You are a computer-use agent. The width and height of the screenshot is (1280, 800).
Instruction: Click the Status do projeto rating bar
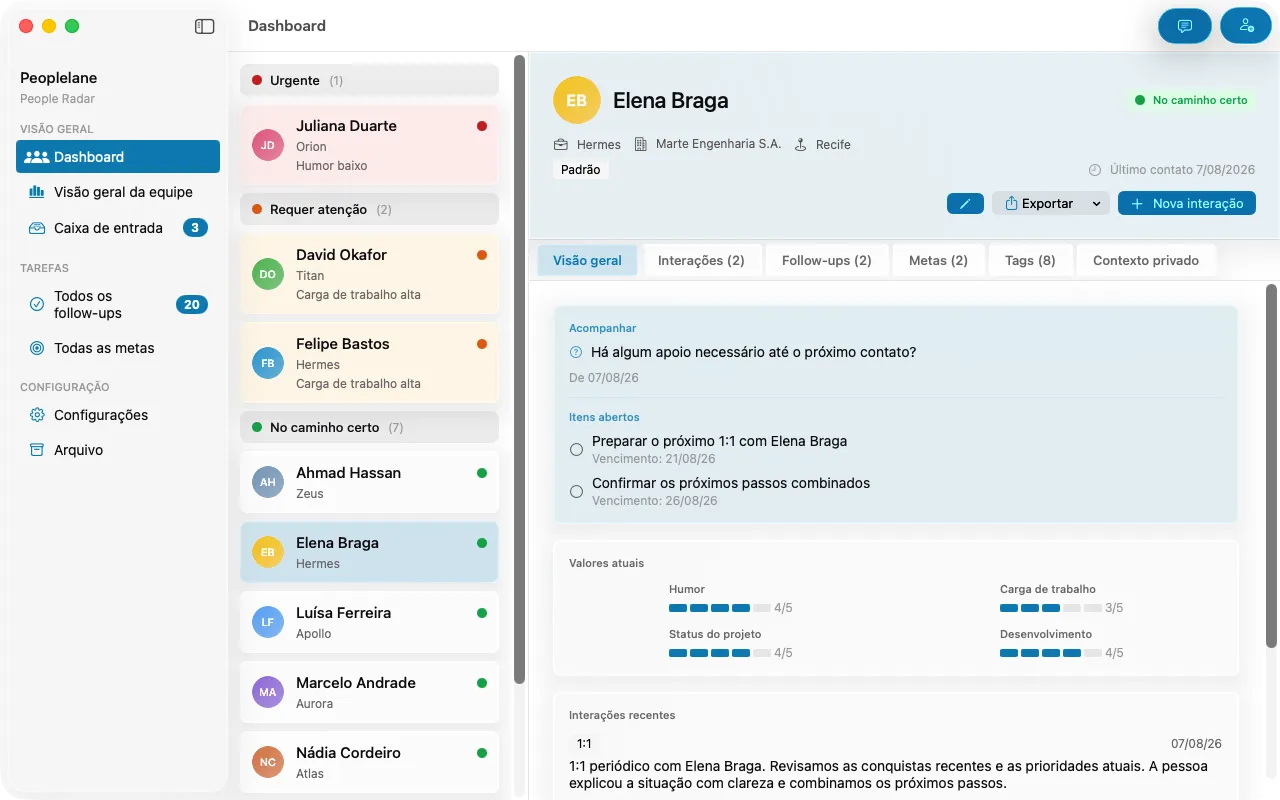720,652
